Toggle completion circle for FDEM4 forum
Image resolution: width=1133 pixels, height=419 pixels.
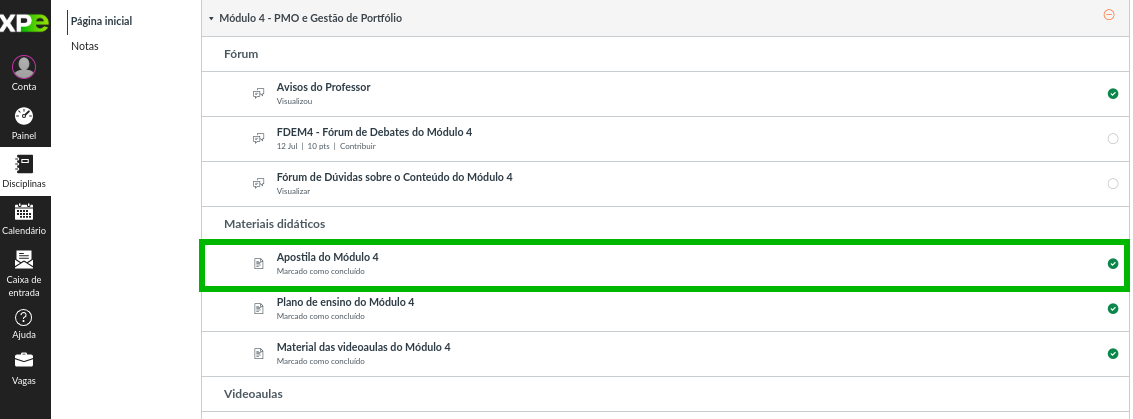pyautogui.click(x=1113, y=139)
